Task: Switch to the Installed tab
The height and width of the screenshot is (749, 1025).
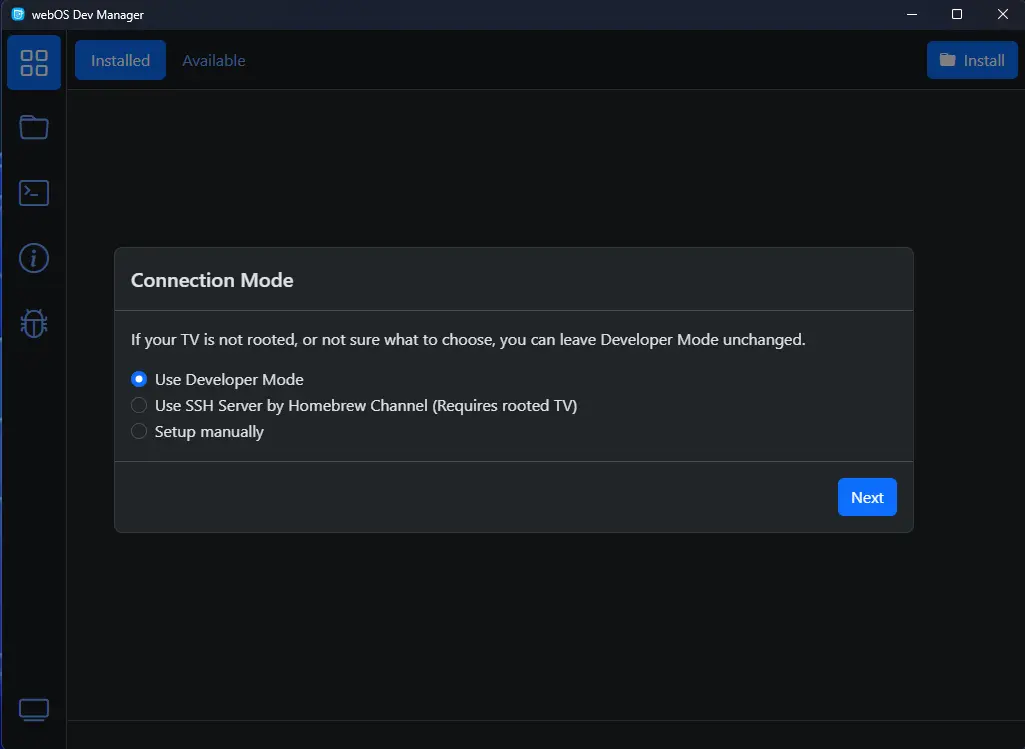Action: [x=120, y=60]
